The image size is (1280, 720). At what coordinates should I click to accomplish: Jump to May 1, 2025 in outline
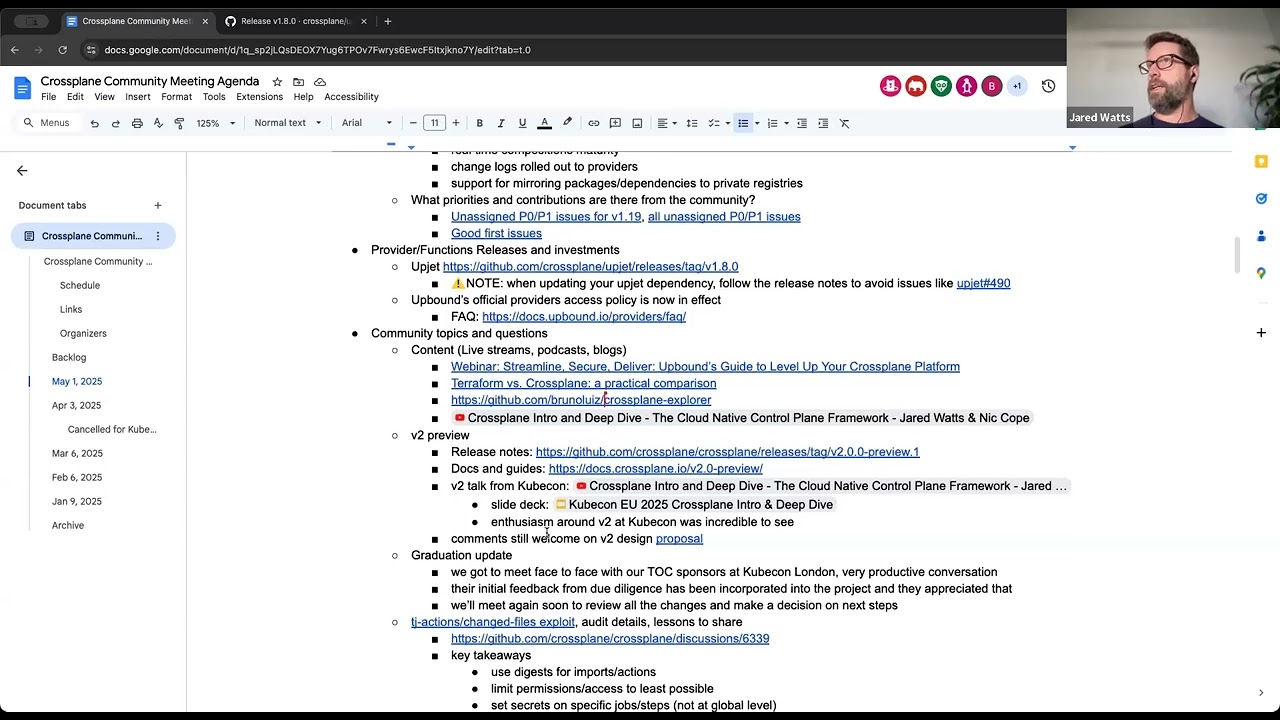77,381
